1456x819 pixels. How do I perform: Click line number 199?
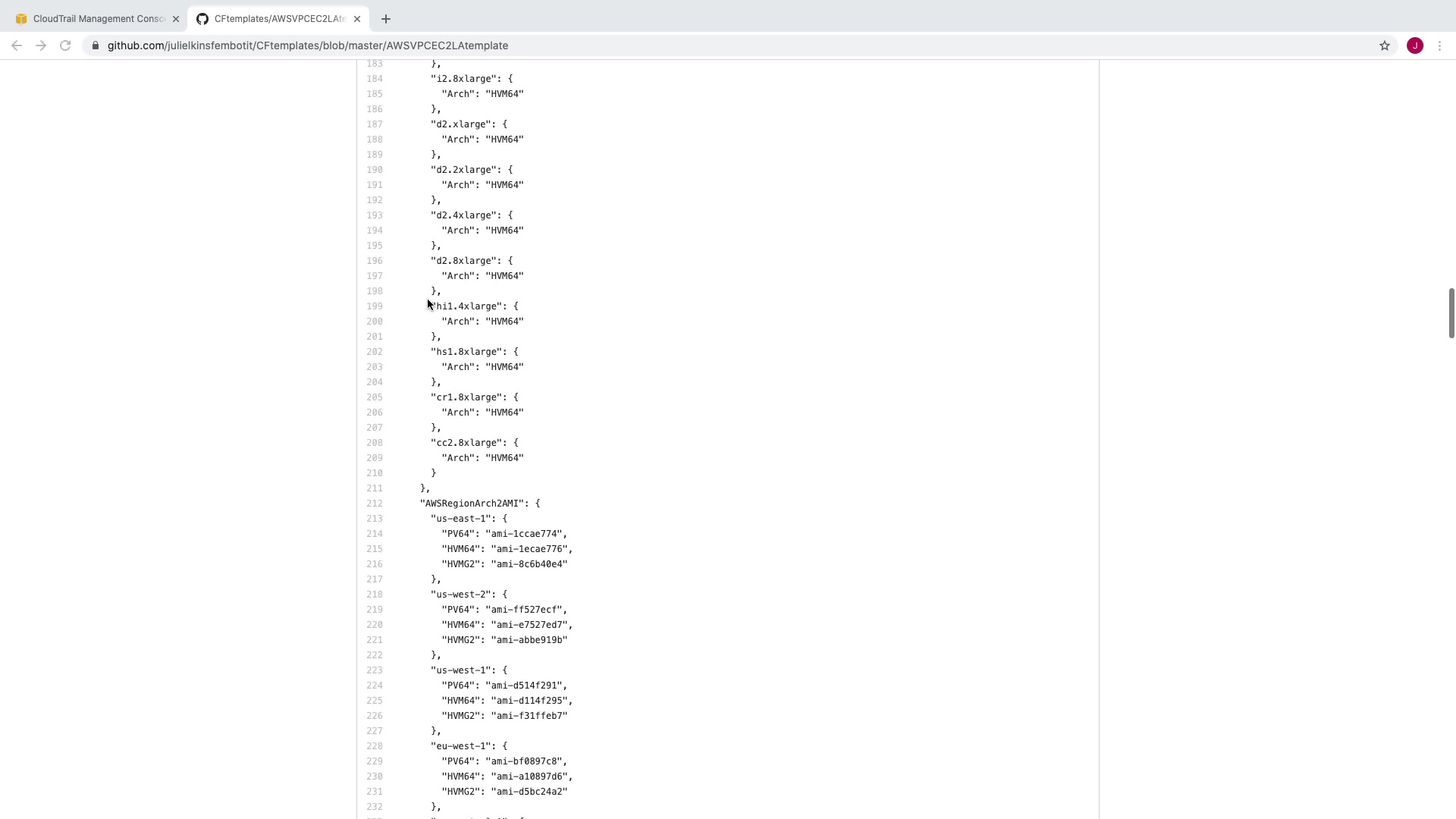375,306
